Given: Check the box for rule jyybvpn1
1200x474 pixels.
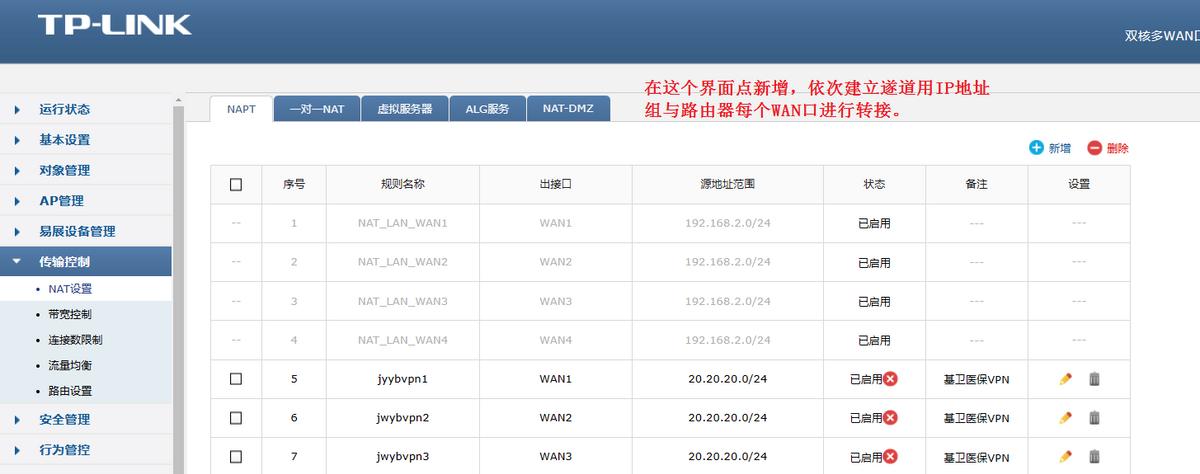Looking at the screenshot, I should pyautogui.click(x=236, y=379).
